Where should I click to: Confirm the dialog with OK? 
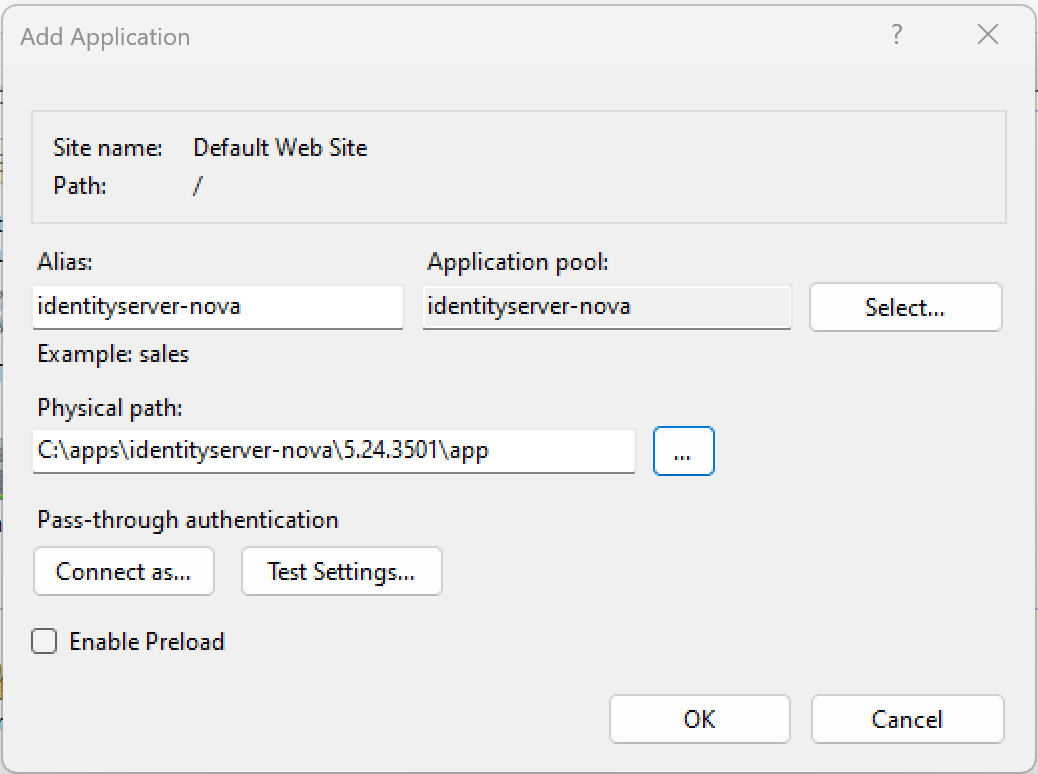click(699, 719)
